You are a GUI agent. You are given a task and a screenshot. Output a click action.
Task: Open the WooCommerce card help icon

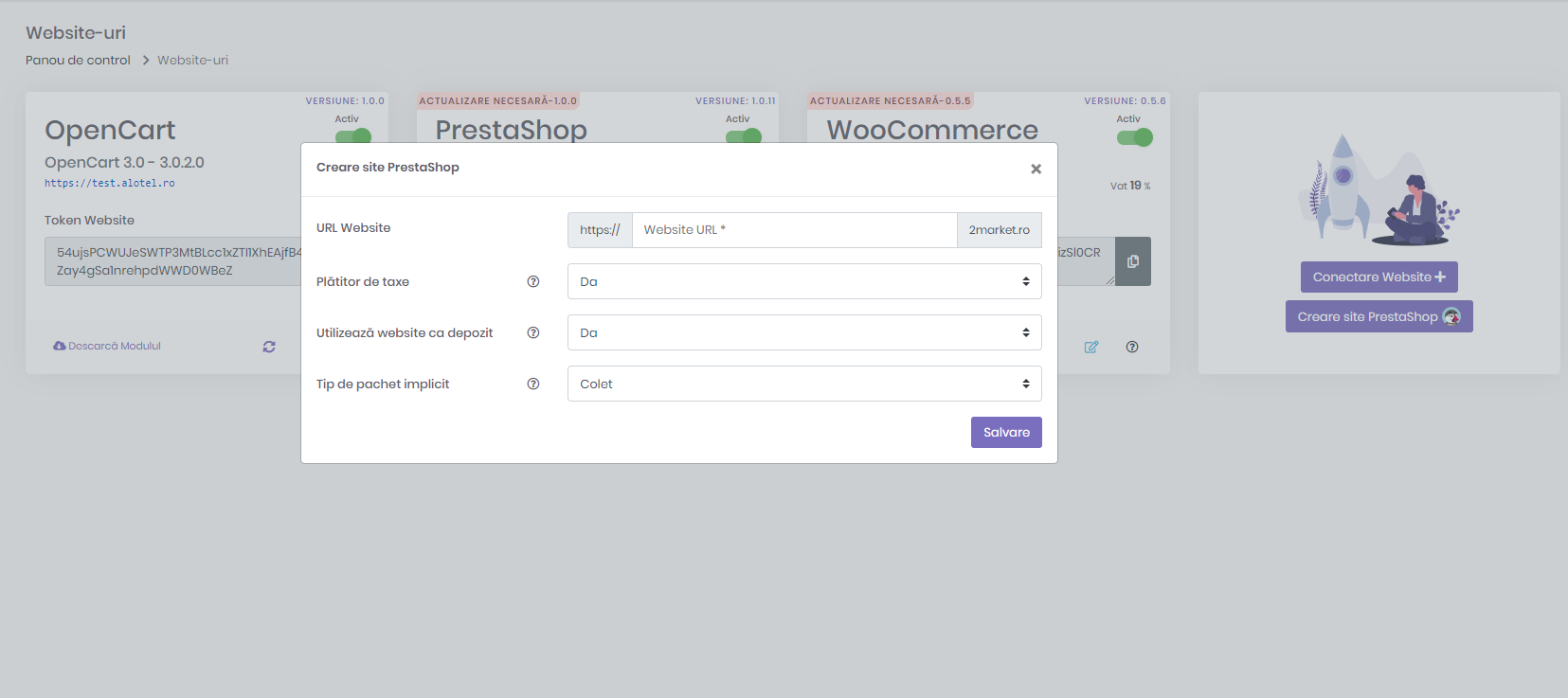pos(1132,347)
